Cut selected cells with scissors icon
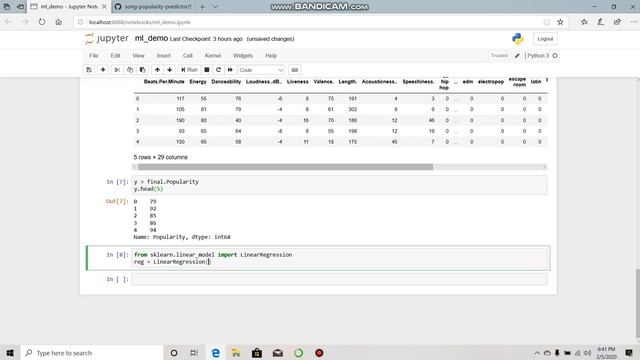 click(117, 70)
